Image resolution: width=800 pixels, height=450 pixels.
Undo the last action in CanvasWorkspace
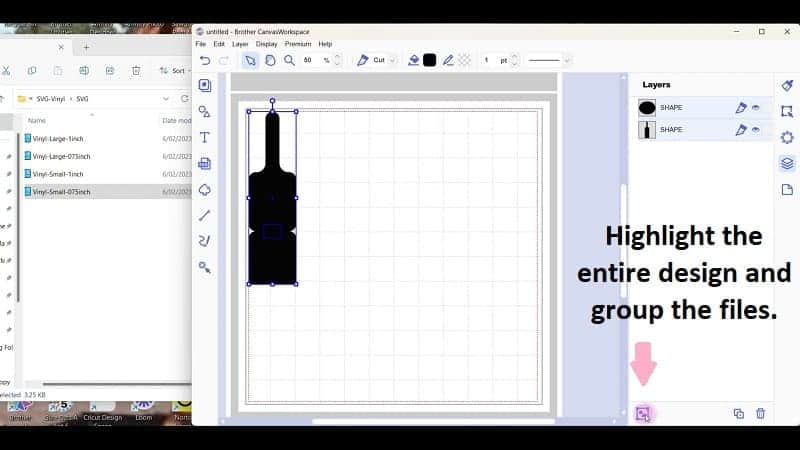[205, 60]
